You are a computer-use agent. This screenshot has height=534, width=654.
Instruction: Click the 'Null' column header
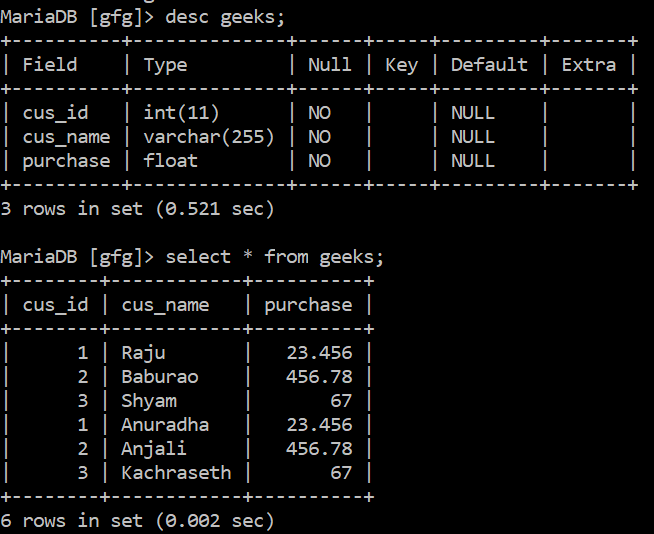330,65
